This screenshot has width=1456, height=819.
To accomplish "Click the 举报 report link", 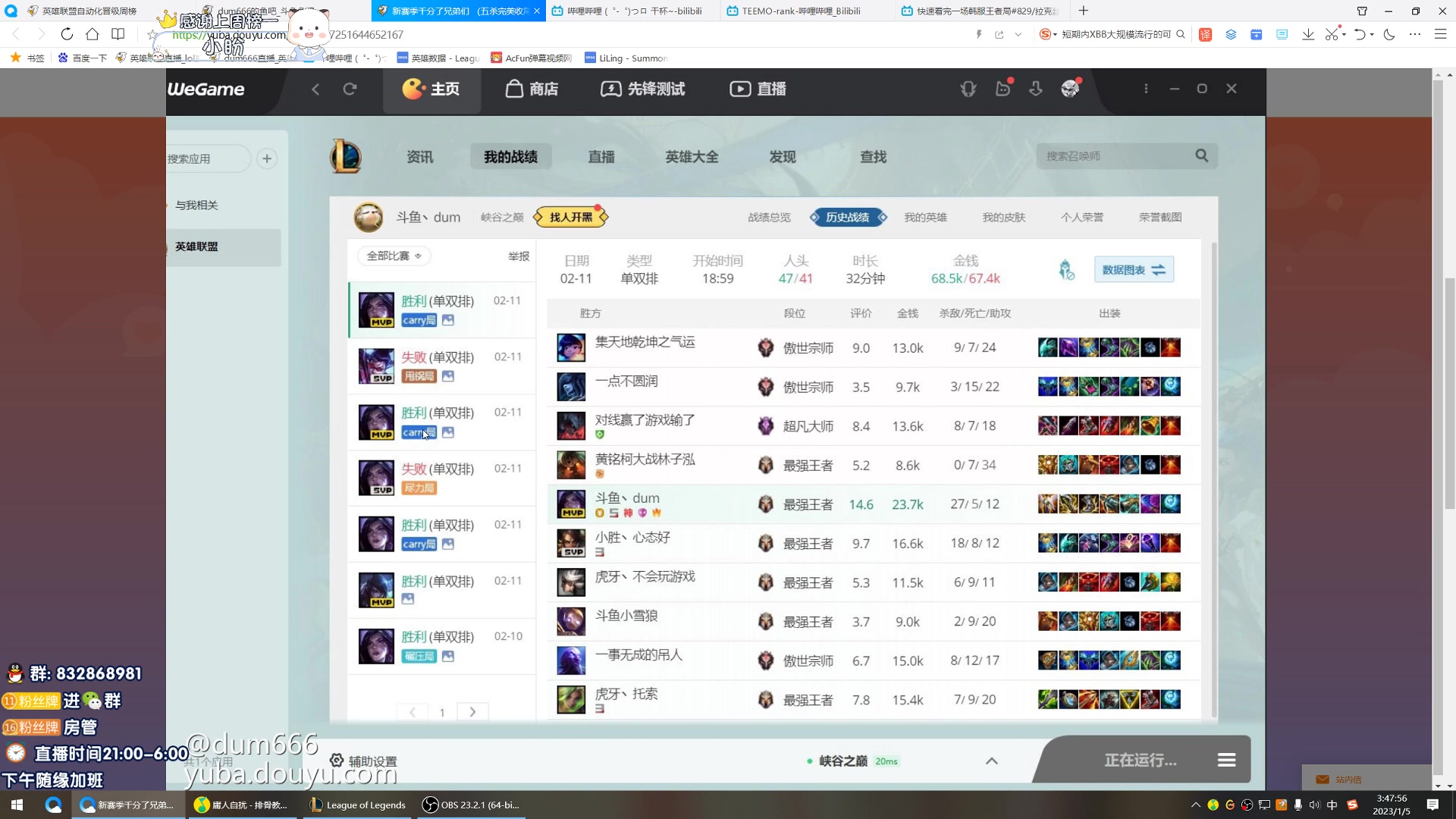I will 519,256.
